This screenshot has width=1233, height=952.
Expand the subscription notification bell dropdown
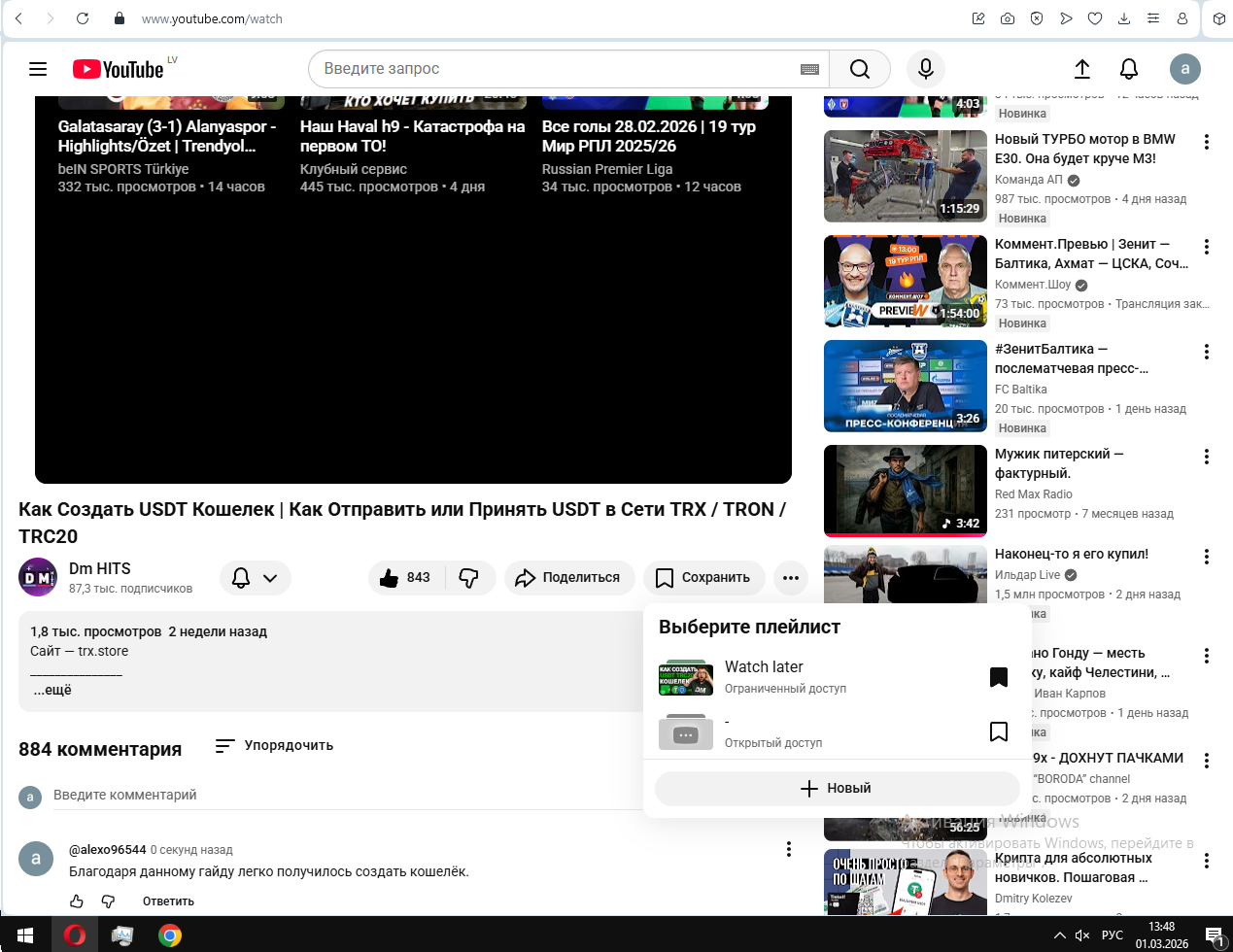coord(255,578)
